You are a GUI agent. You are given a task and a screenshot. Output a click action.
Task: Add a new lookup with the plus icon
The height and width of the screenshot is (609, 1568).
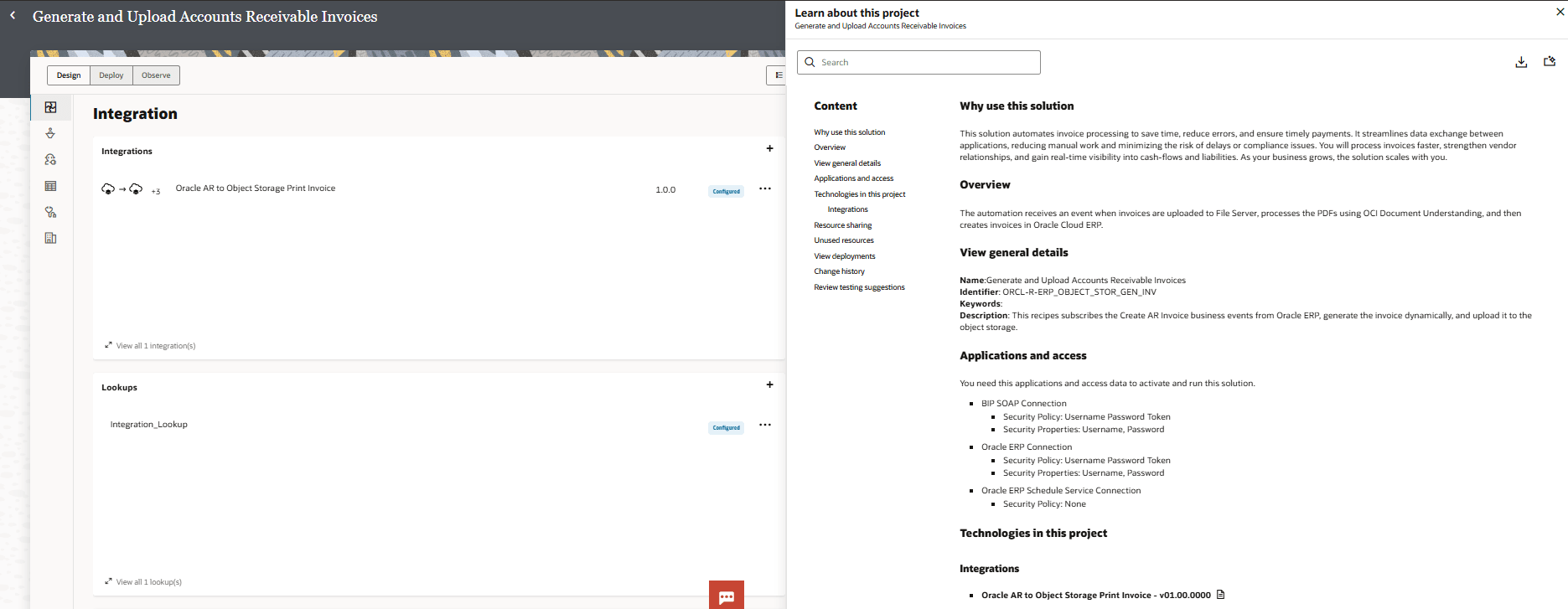click(x=769, y=384)
